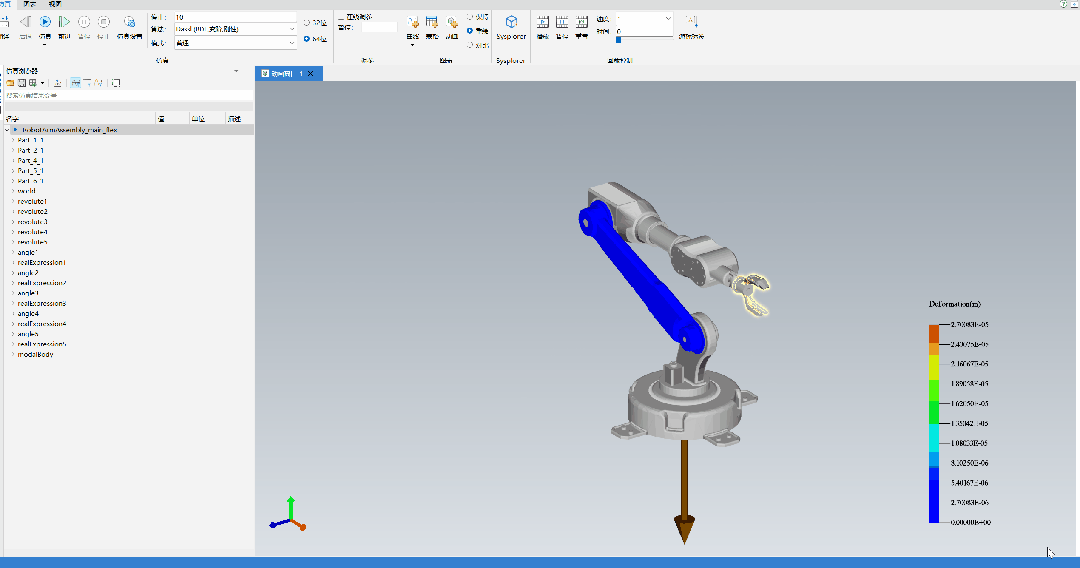Expand the world tree node

(x=12, y=191)
